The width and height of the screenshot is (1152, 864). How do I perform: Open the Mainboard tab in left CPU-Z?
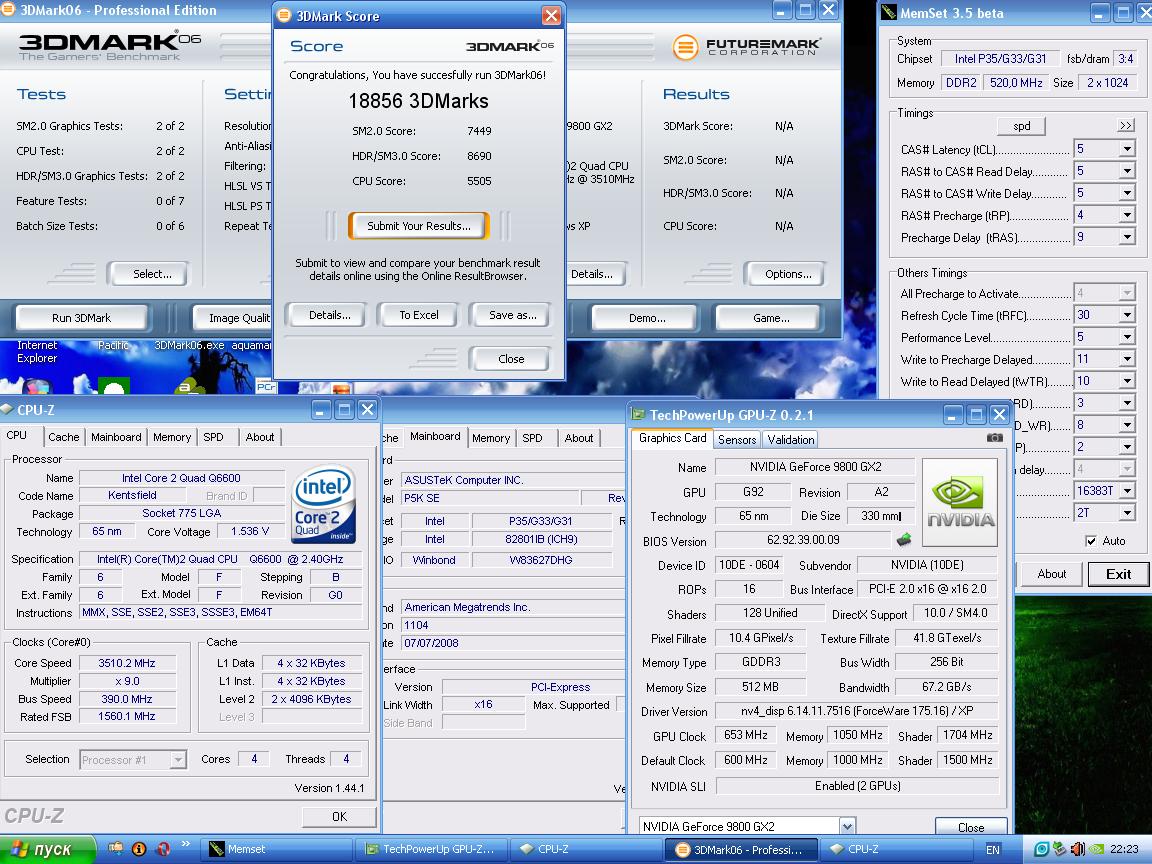(116, 437)
